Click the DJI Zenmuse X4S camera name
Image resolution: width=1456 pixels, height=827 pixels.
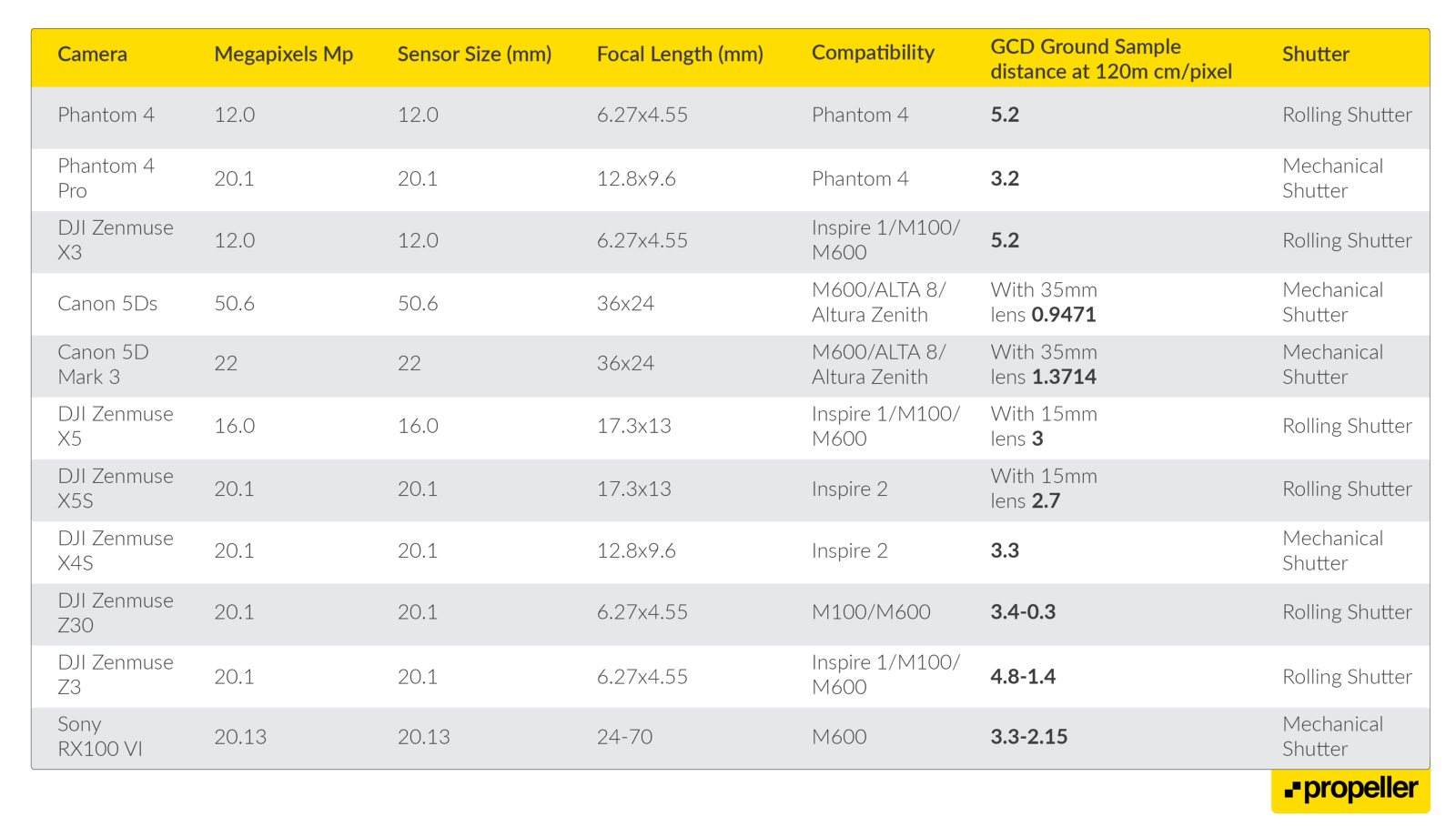pyautogui.click(x=115, y=551)
